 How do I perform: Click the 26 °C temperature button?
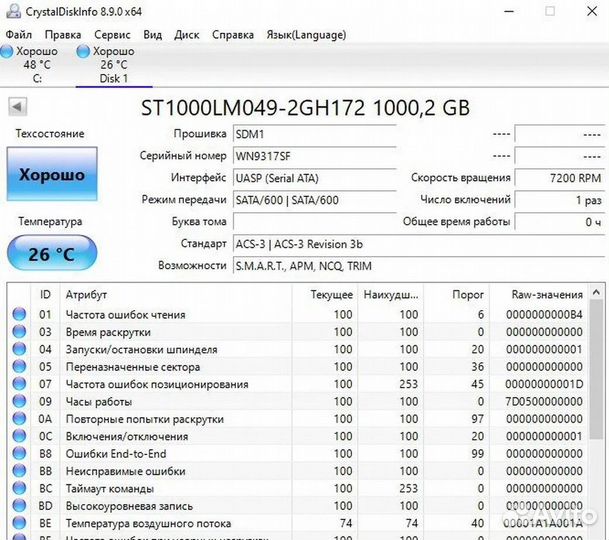coord(52,254)
